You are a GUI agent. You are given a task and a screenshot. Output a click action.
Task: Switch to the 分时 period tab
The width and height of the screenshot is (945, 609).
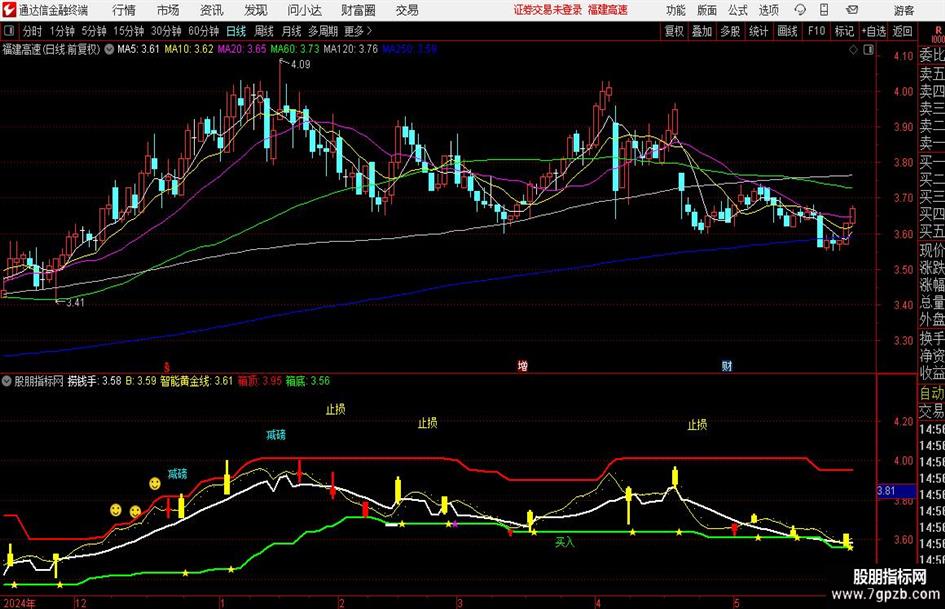[33, 31]
